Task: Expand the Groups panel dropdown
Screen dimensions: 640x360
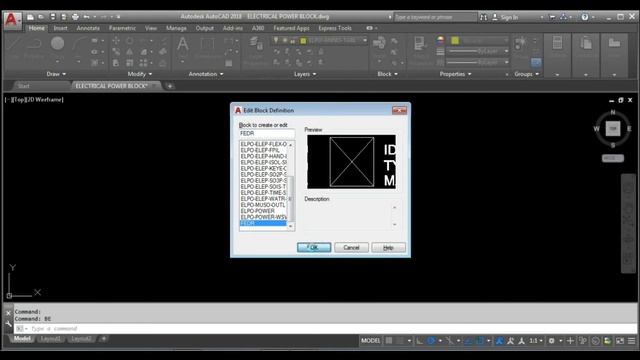Action: click(x=527, y=74)
